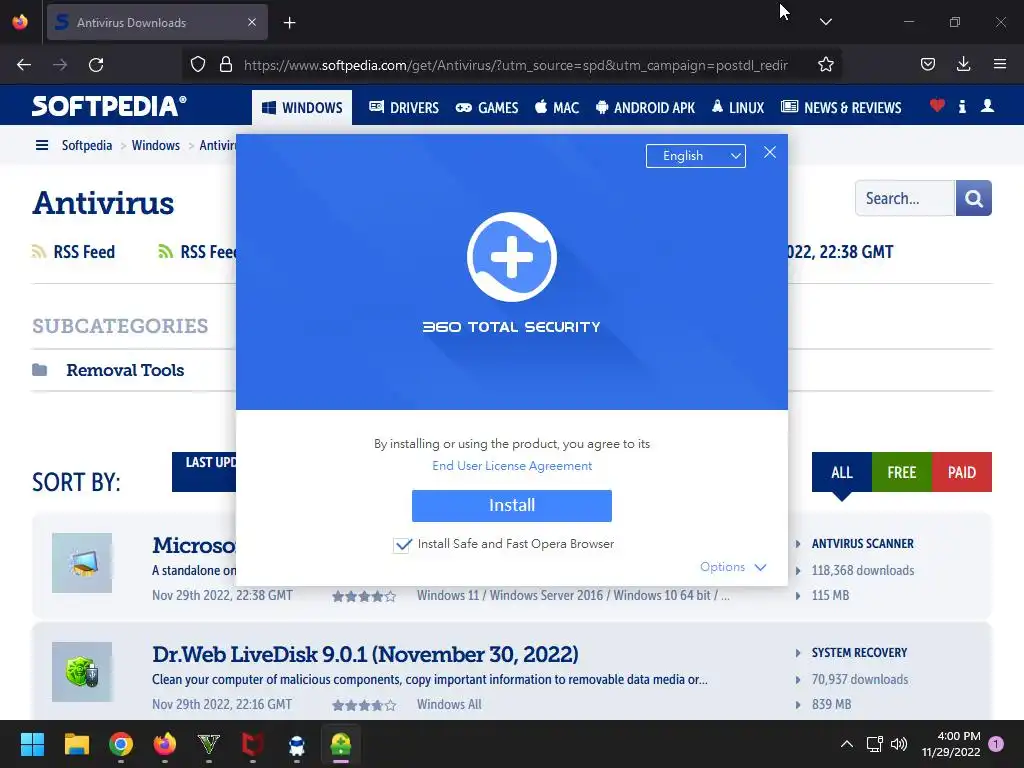Open the red shield app in taskbar

253,744
